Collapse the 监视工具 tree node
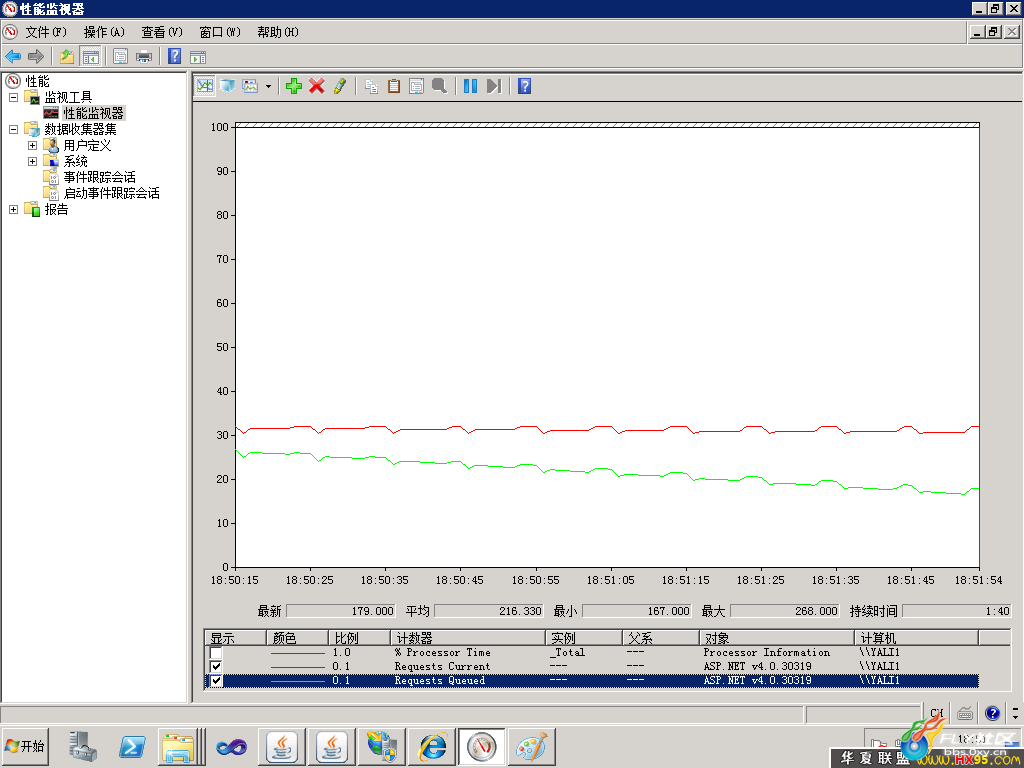 (13, 97)
